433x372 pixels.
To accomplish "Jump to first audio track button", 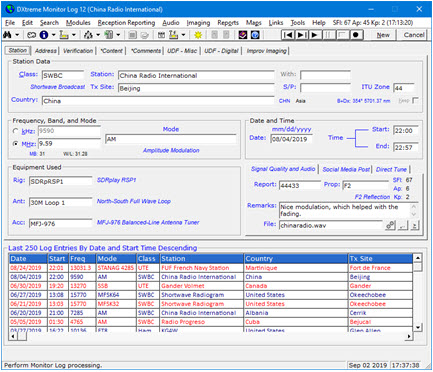I will (289, 35).
